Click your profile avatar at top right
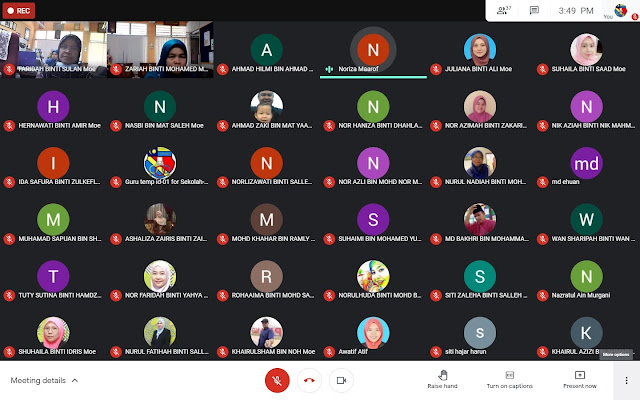Viewport: 640px width, 400px height. click(620, 10)
